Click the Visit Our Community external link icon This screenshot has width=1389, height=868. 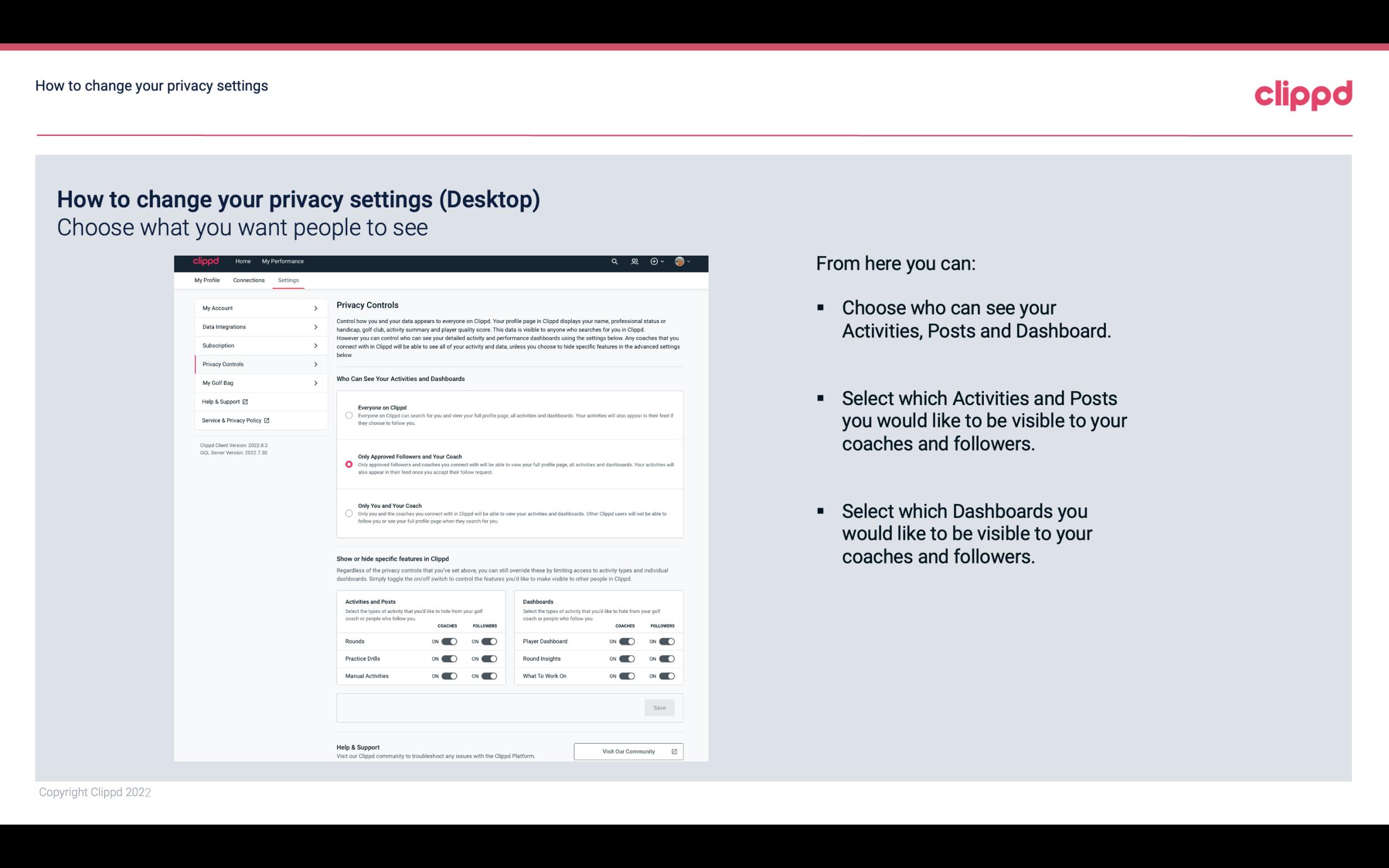point(674,751)
